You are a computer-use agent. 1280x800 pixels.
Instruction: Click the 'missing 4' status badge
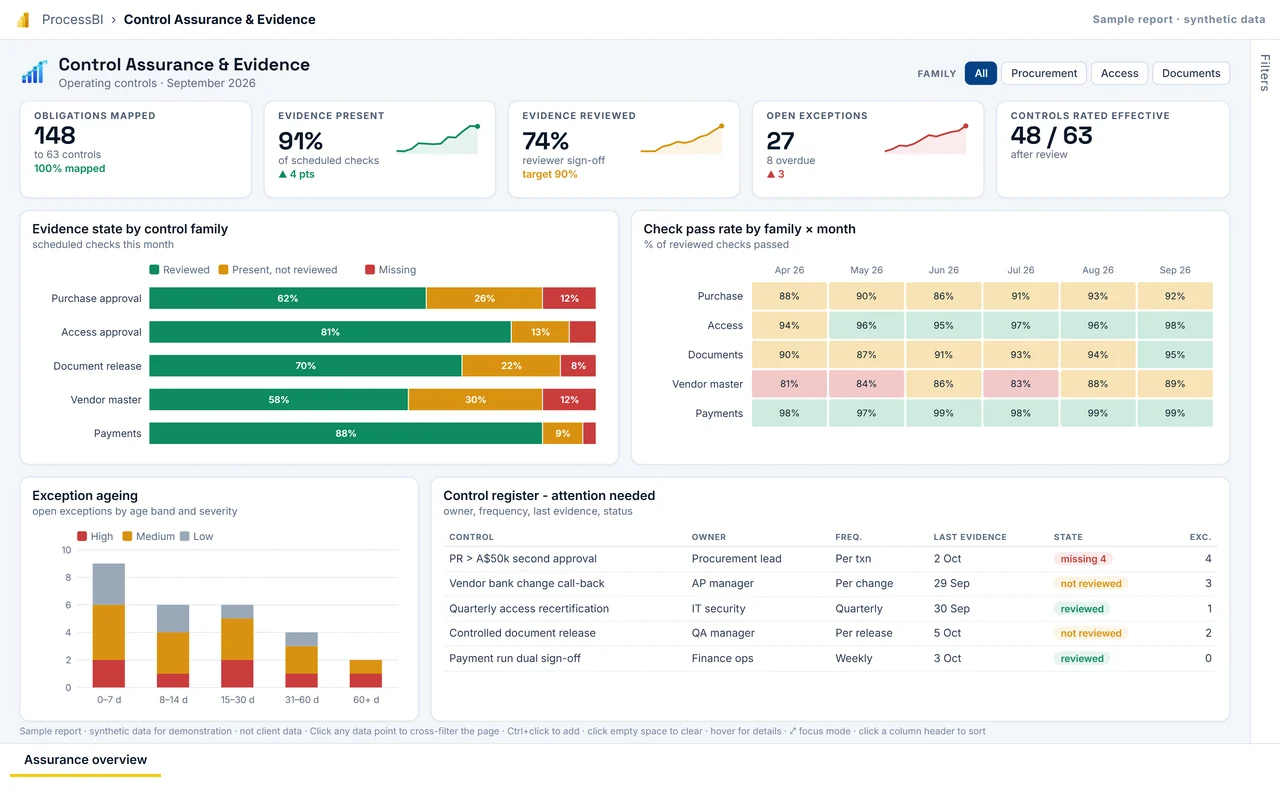[x=1083, y=559]
